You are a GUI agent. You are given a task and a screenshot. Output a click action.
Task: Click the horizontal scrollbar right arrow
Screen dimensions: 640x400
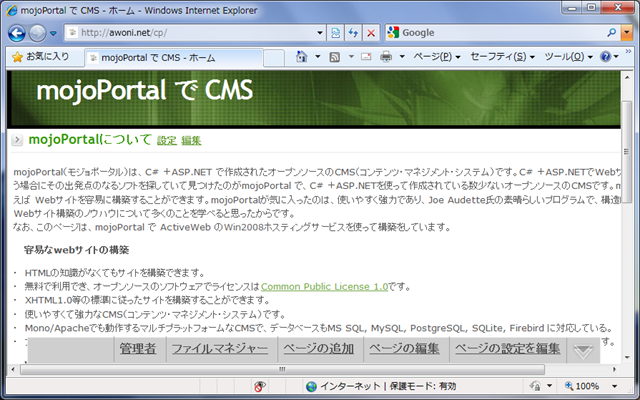(x=614, y=369)
